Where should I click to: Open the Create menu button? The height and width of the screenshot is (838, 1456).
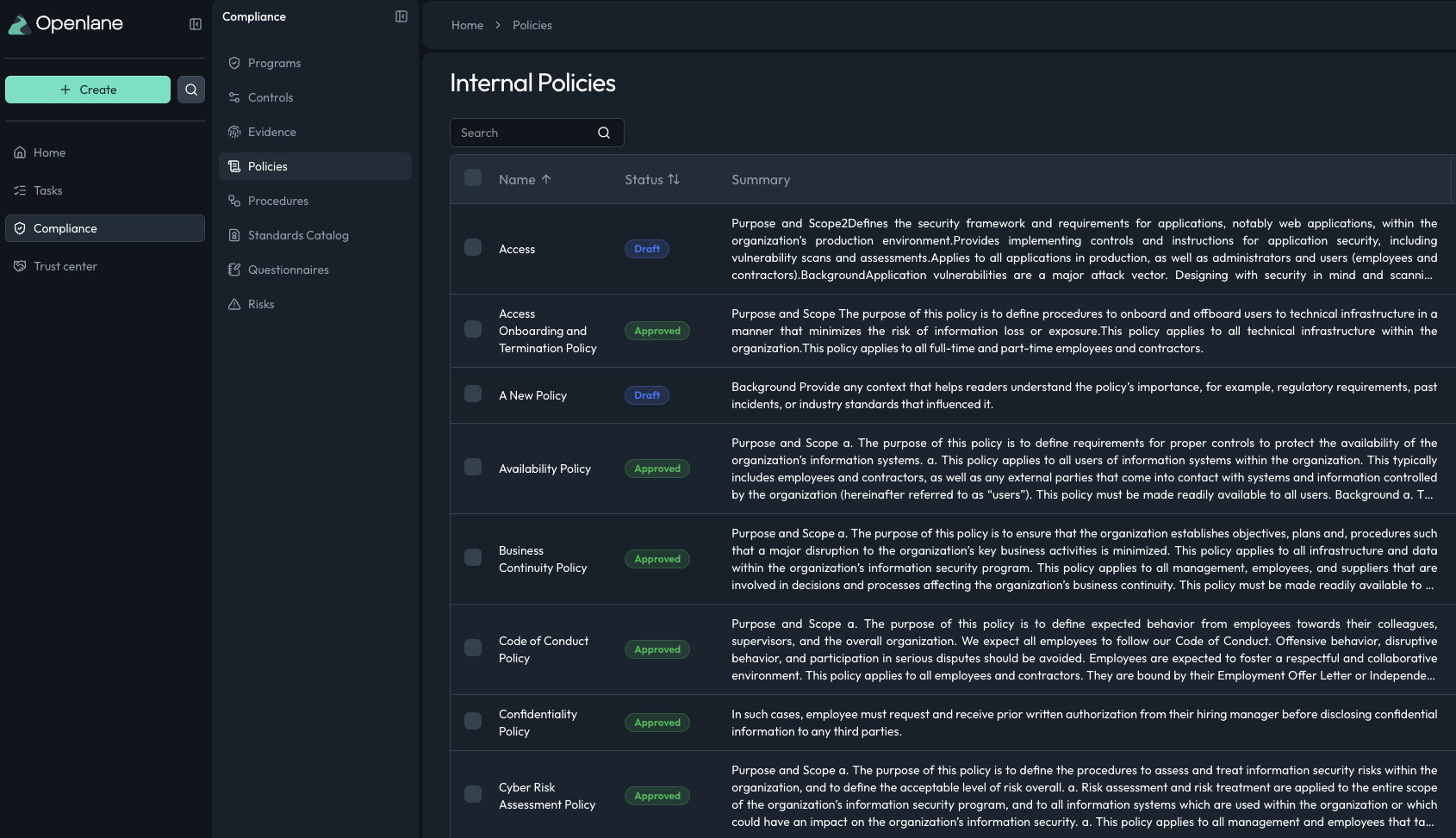click(88, 90)
